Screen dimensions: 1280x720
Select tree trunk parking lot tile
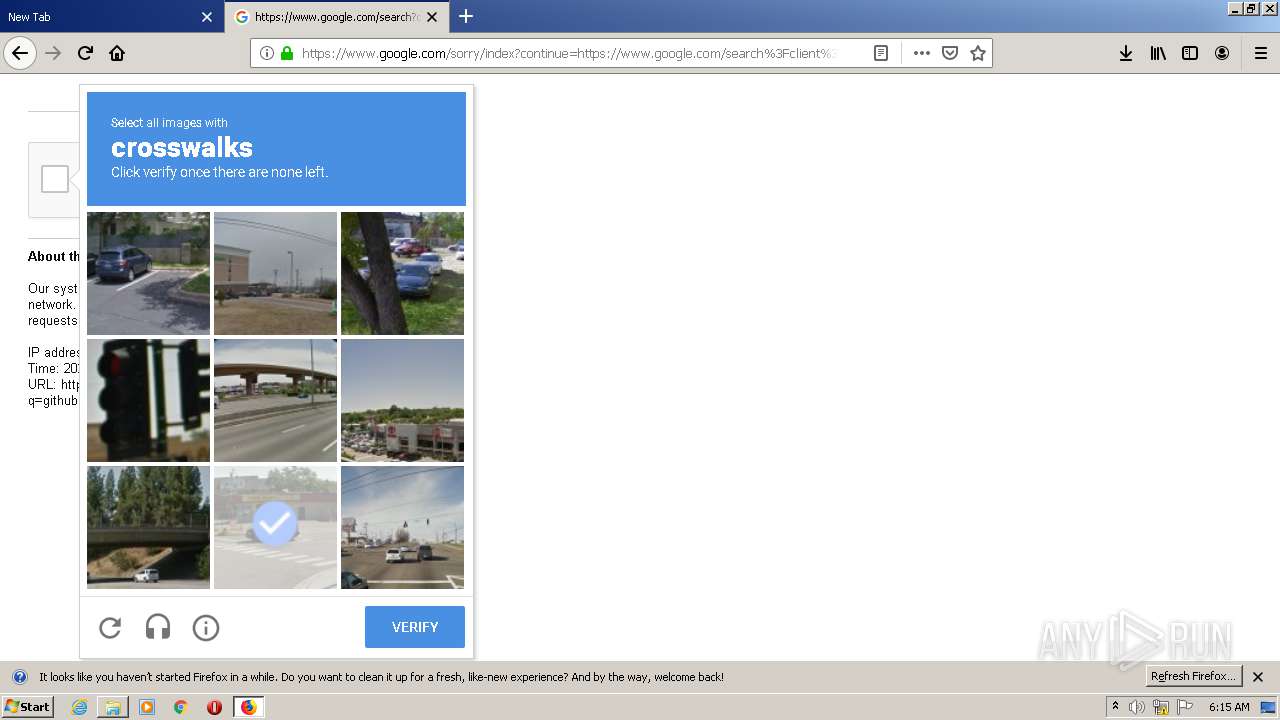tap(402, 273)
